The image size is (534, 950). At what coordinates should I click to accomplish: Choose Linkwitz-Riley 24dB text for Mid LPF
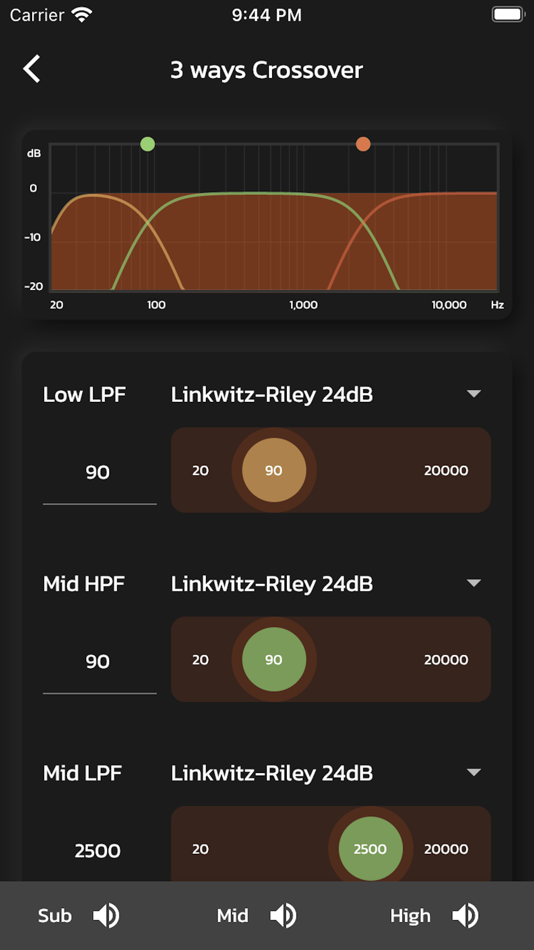272,772
